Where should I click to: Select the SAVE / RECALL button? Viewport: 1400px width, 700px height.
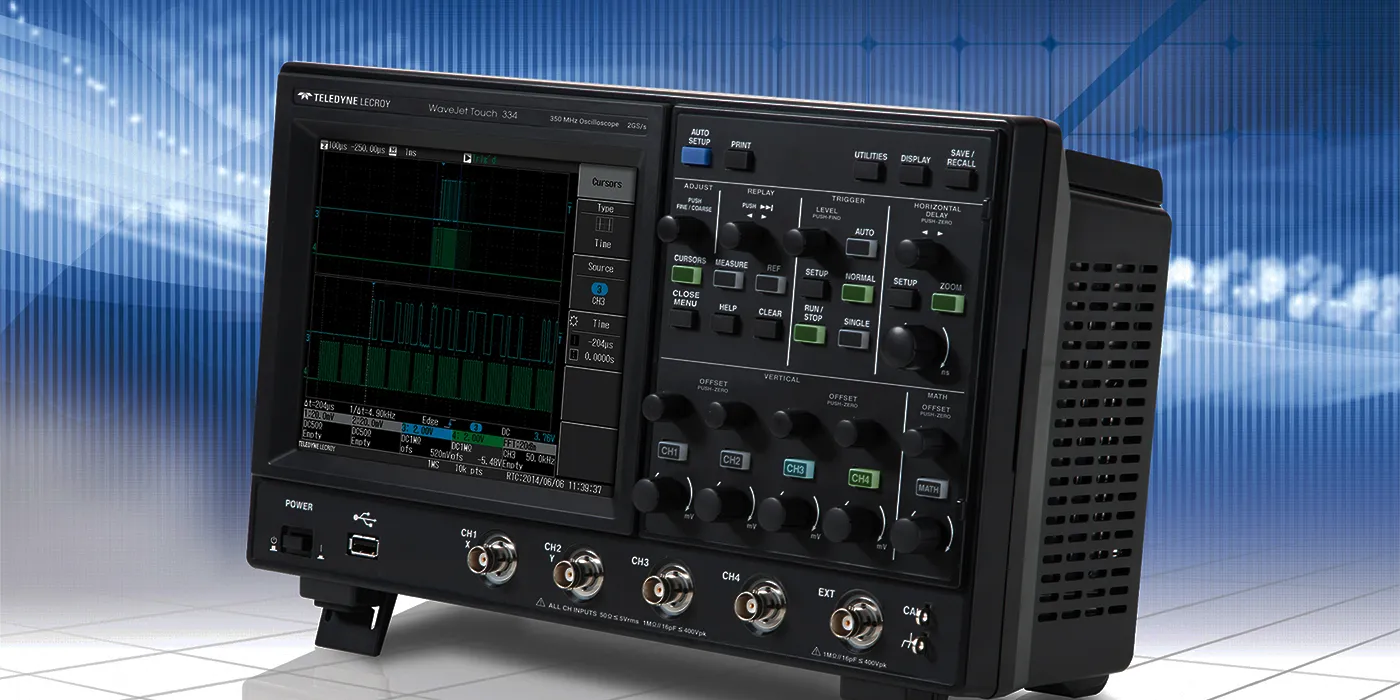coord(961,179)
